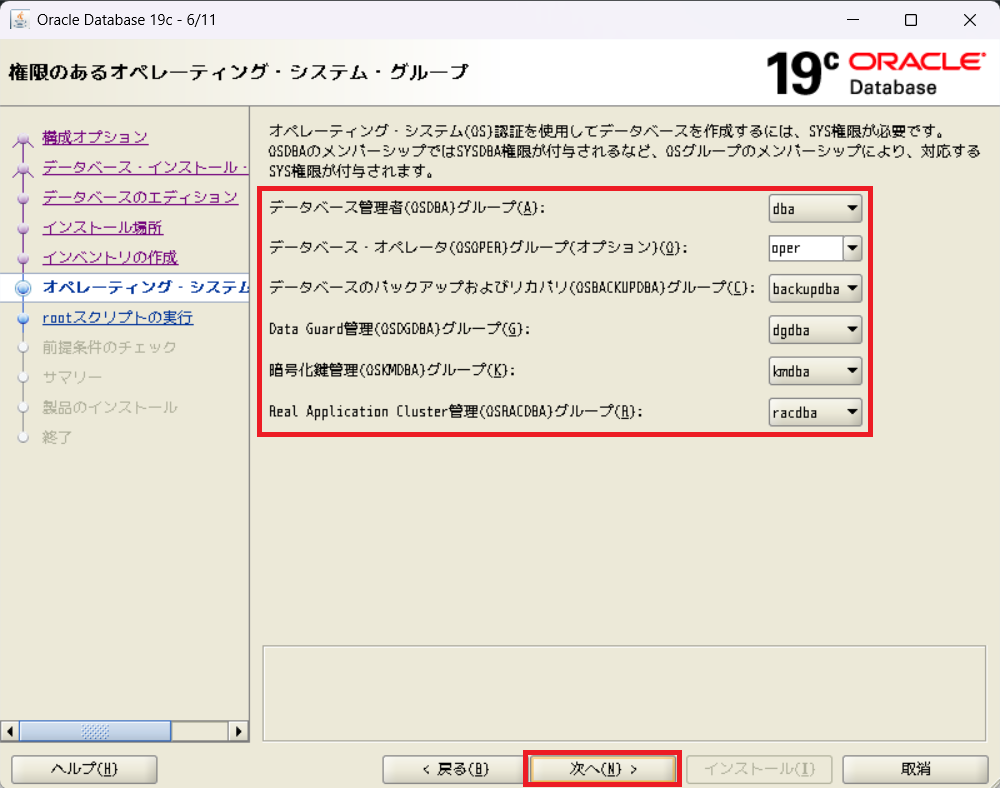The width and height of the screenshot is (1000, 788).
Task: Open the OSRACDBA dropdown showing racdba
Action: (815, 411)
